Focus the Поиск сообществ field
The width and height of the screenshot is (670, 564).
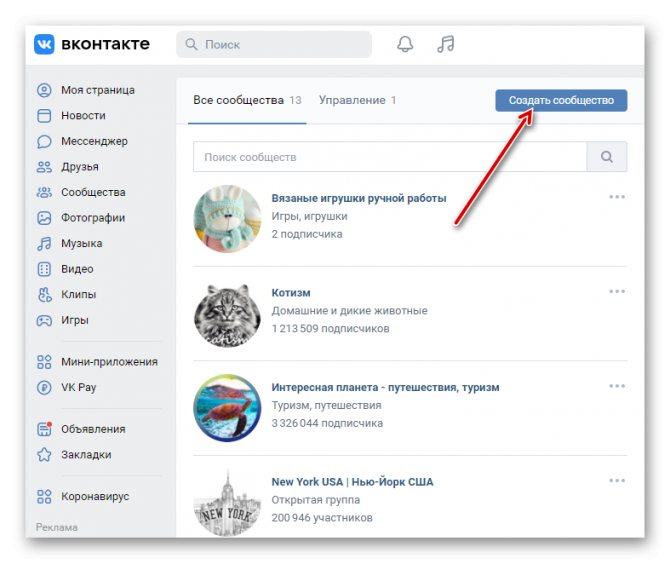[390, 157]
